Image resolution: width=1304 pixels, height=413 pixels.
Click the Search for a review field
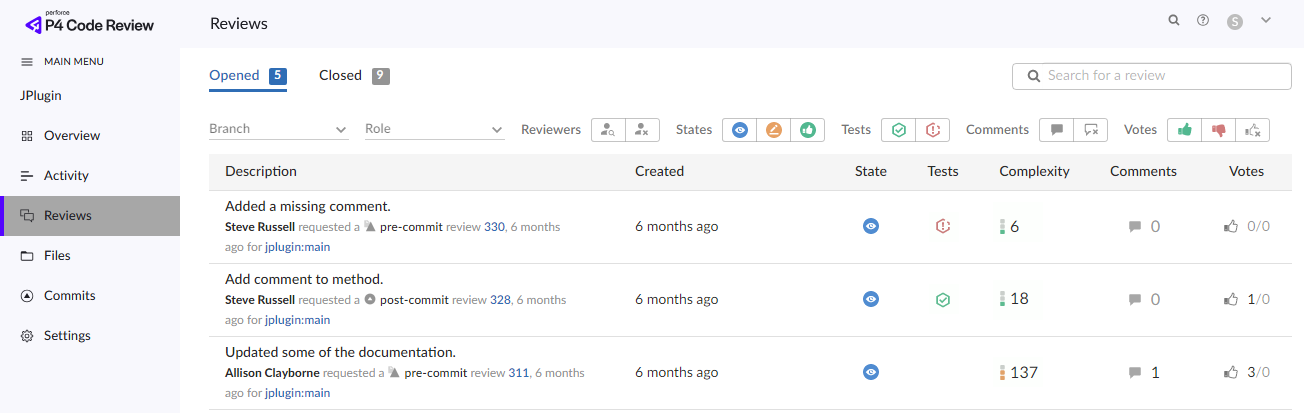click(1162, 76)
